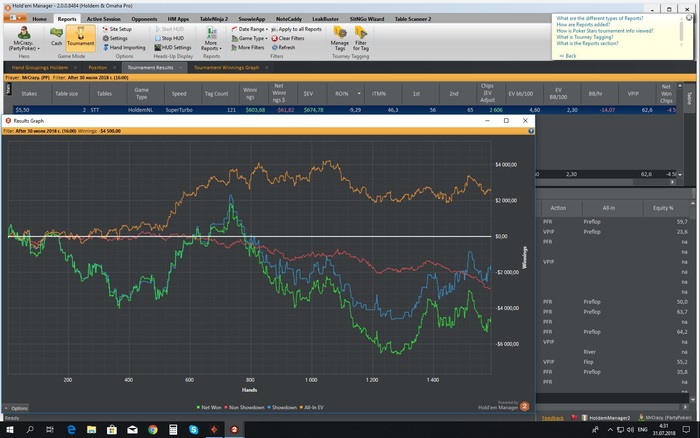Open Hand Importing
The image size is (700, 438).
click(124, 47)
